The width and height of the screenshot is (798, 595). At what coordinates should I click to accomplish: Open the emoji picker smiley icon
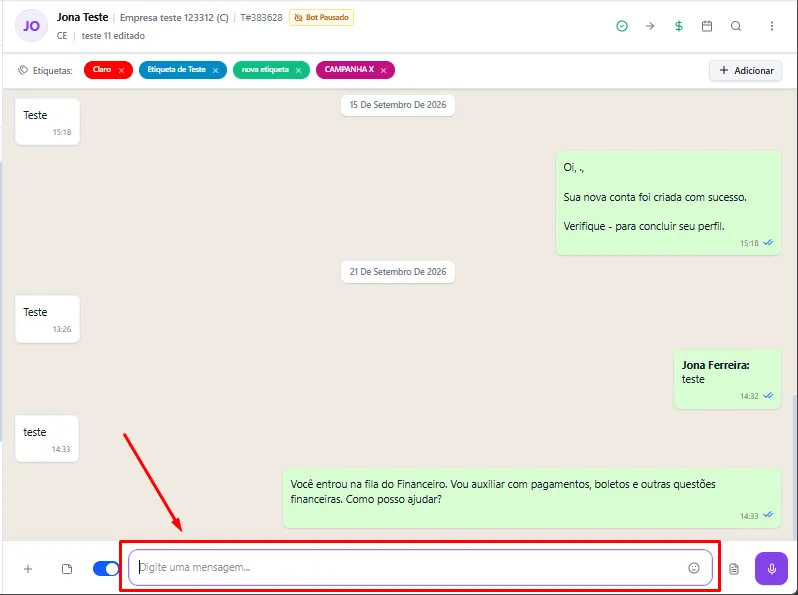[694, 568]
